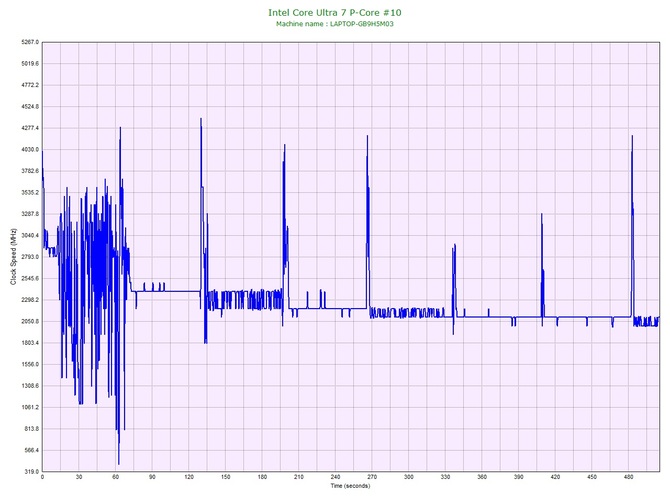Viewport: 670px width, 503px height.
Task: Click the 4277.4 y-axis value
Action: click(30, 128)
